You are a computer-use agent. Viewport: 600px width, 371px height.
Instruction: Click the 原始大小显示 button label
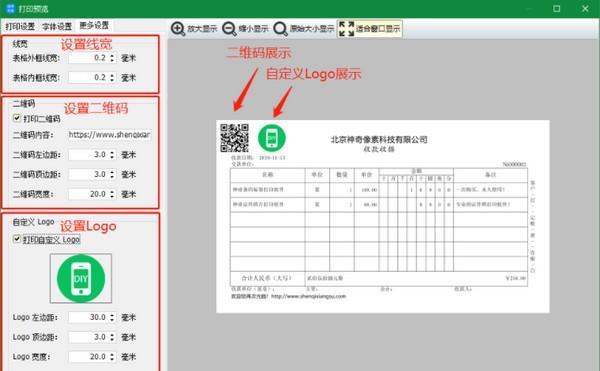[312, 29]
